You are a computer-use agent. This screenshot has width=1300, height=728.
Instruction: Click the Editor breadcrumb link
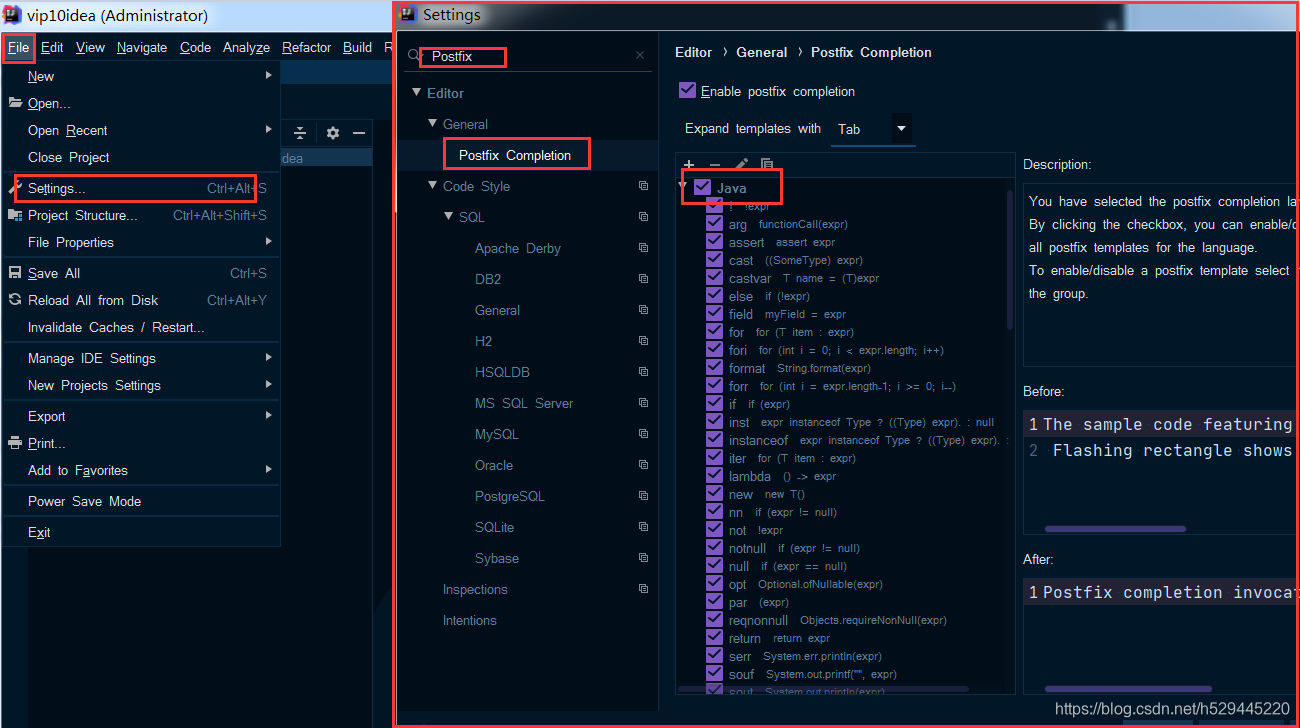coord(694,52)
